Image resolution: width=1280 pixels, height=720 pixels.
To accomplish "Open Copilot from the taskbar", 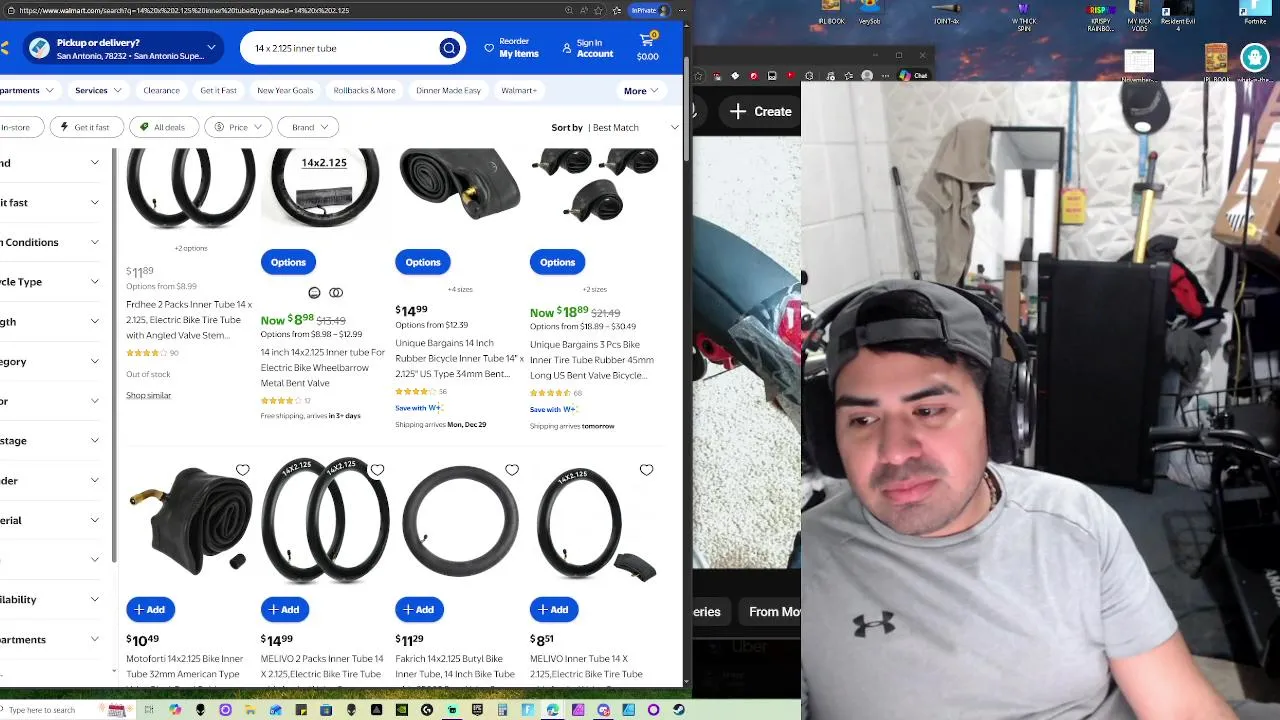I will coord(175,710).
